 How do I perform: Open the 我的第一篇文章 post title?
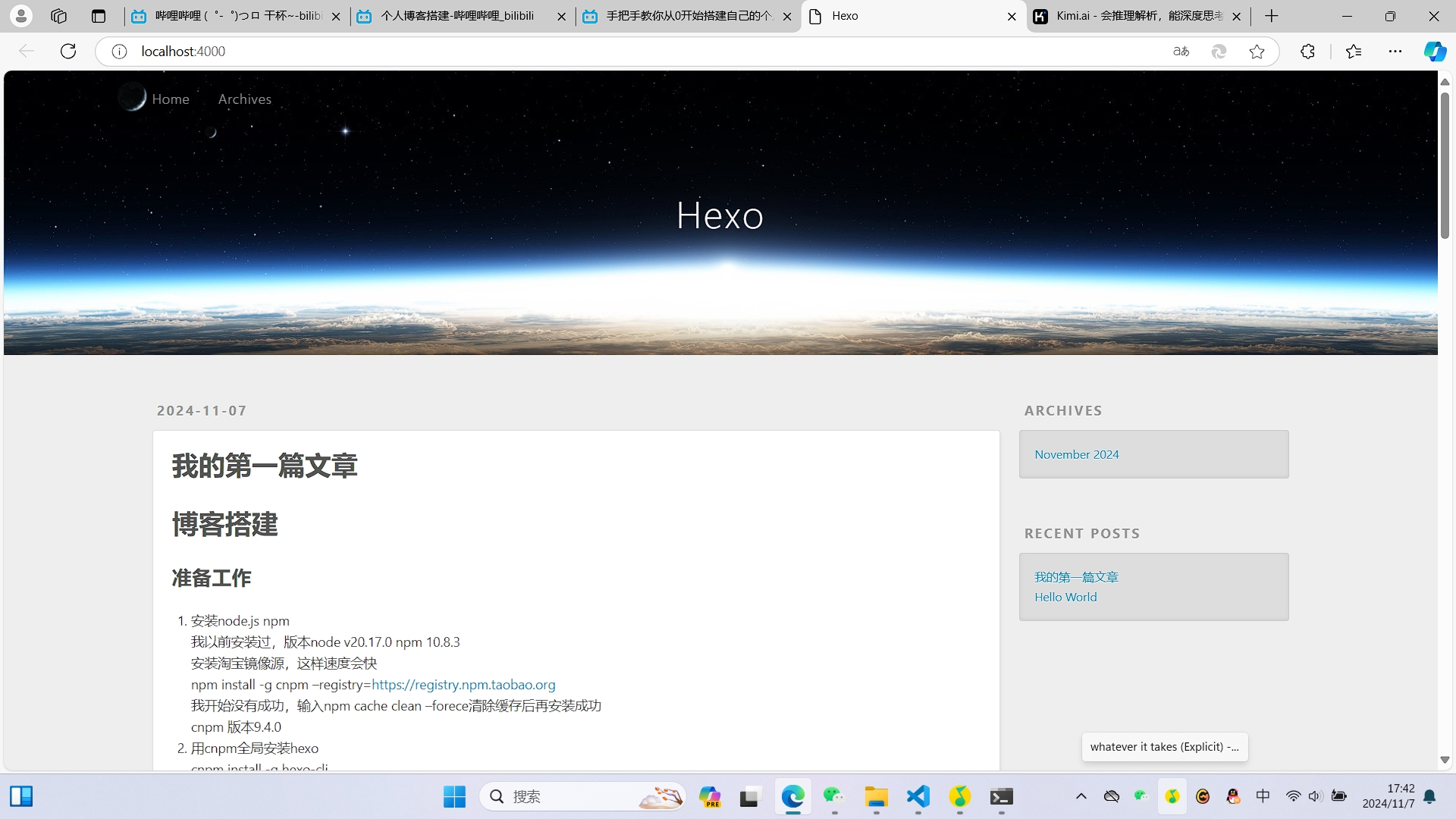[265, 466]
